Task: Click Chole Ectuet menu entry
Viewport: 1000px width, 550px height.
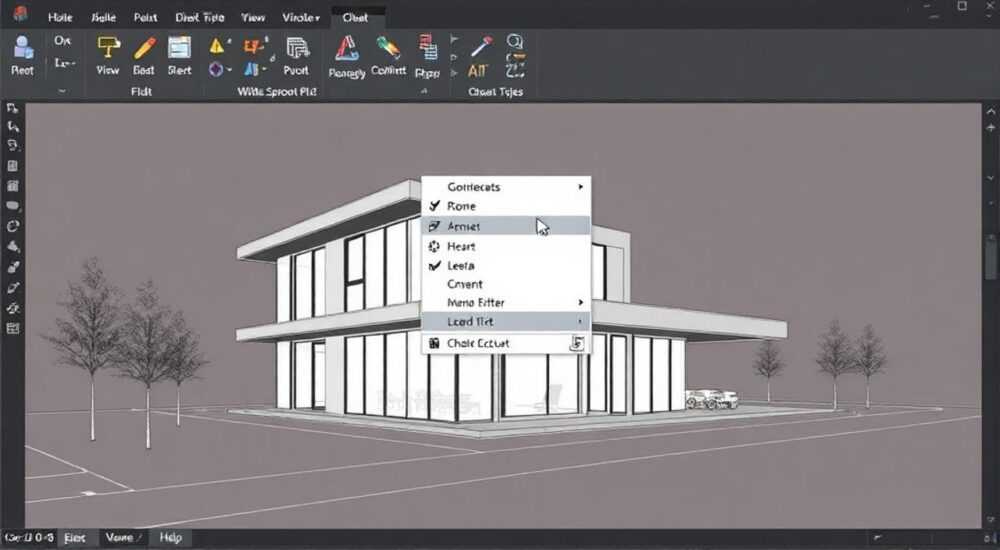Action: tap(506, 343)
